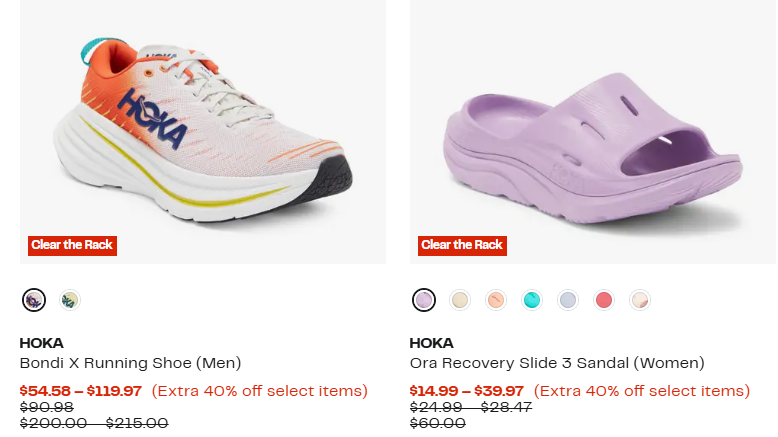The height and width of the screenshot is (437, 778).
Task: Choose the peach Ora Slide color swatch
Action: point(496,300)
